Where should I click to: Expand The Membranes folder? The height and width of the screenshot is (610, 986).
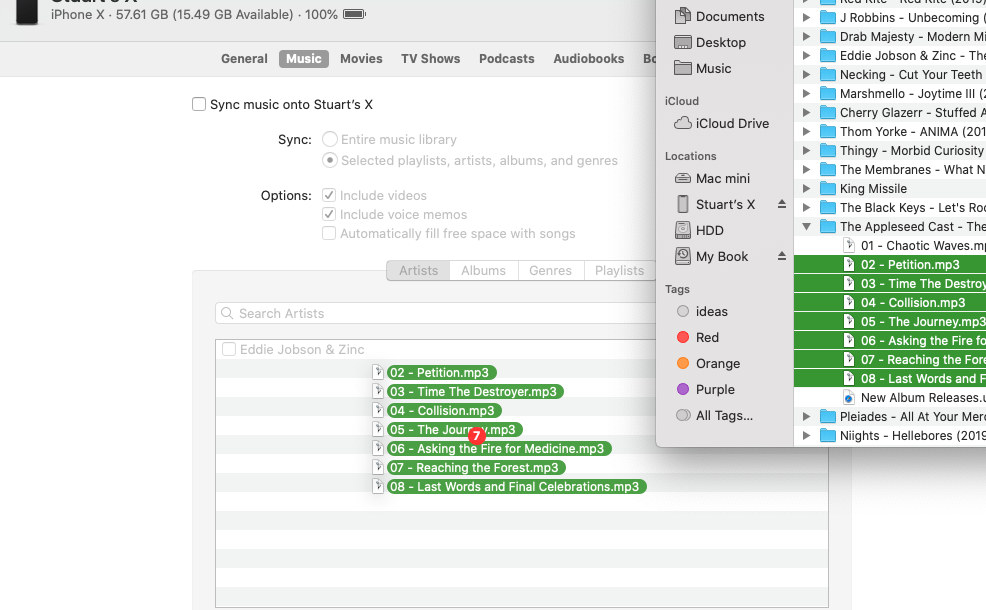click(x=806, y=169)
